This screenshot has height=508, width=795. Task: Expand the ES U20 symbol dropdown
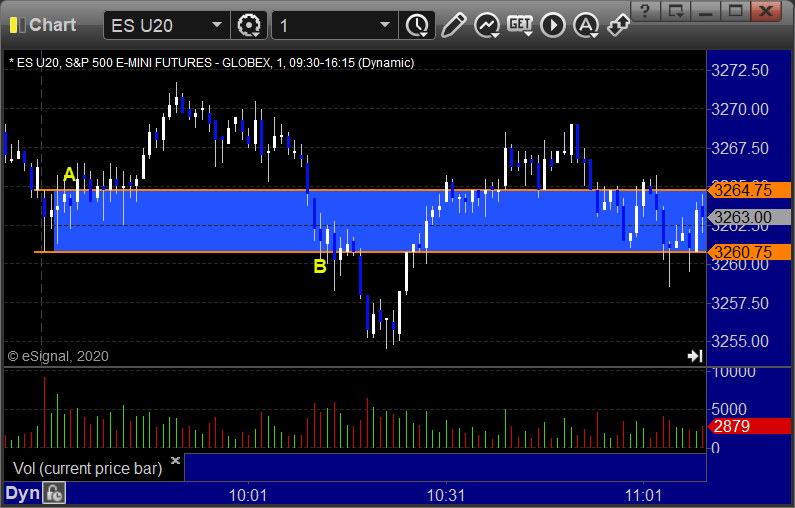tap(217, 25)
